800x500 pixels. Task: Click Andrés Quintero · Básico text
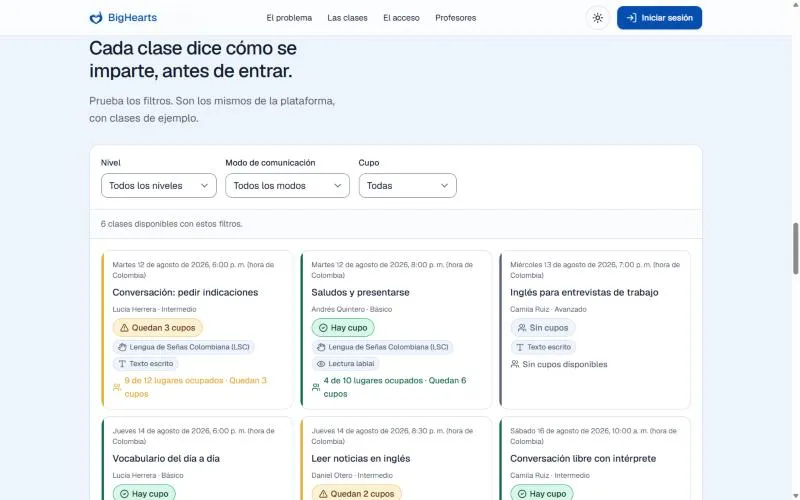pyautogui.click(x=352, y=309)
